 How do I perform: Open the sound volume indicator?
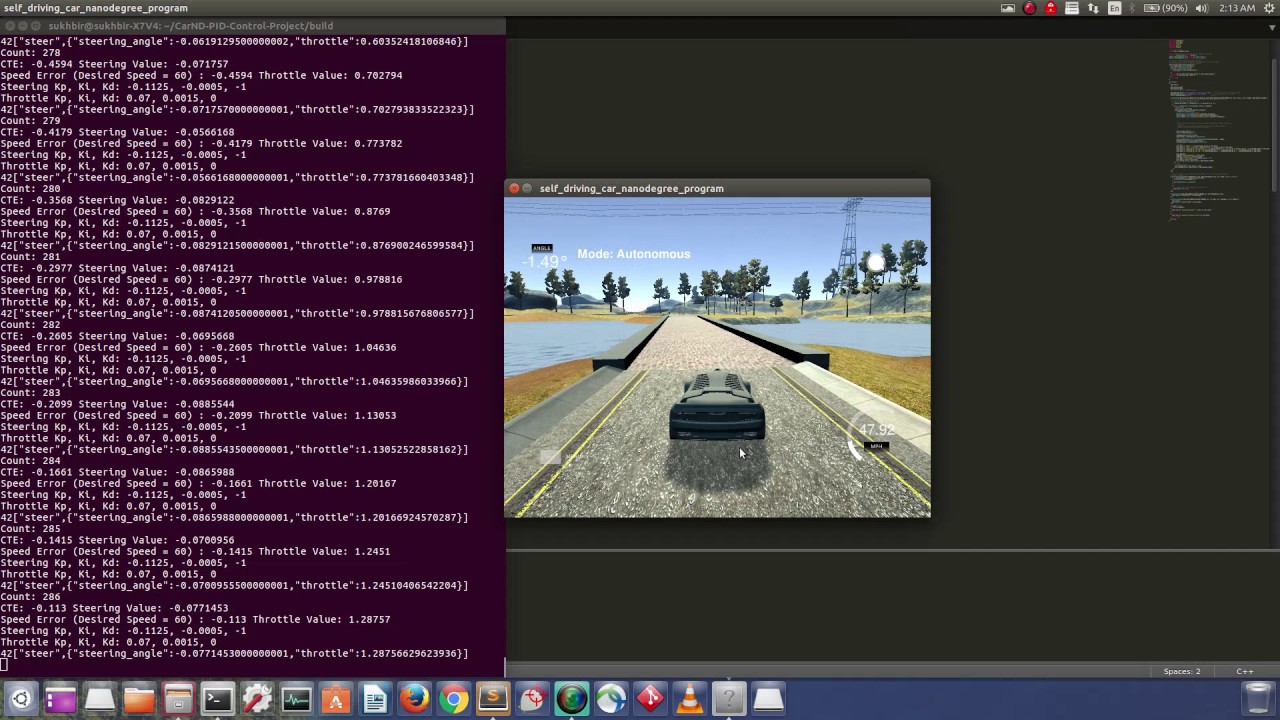click(x=1201, y=8)
